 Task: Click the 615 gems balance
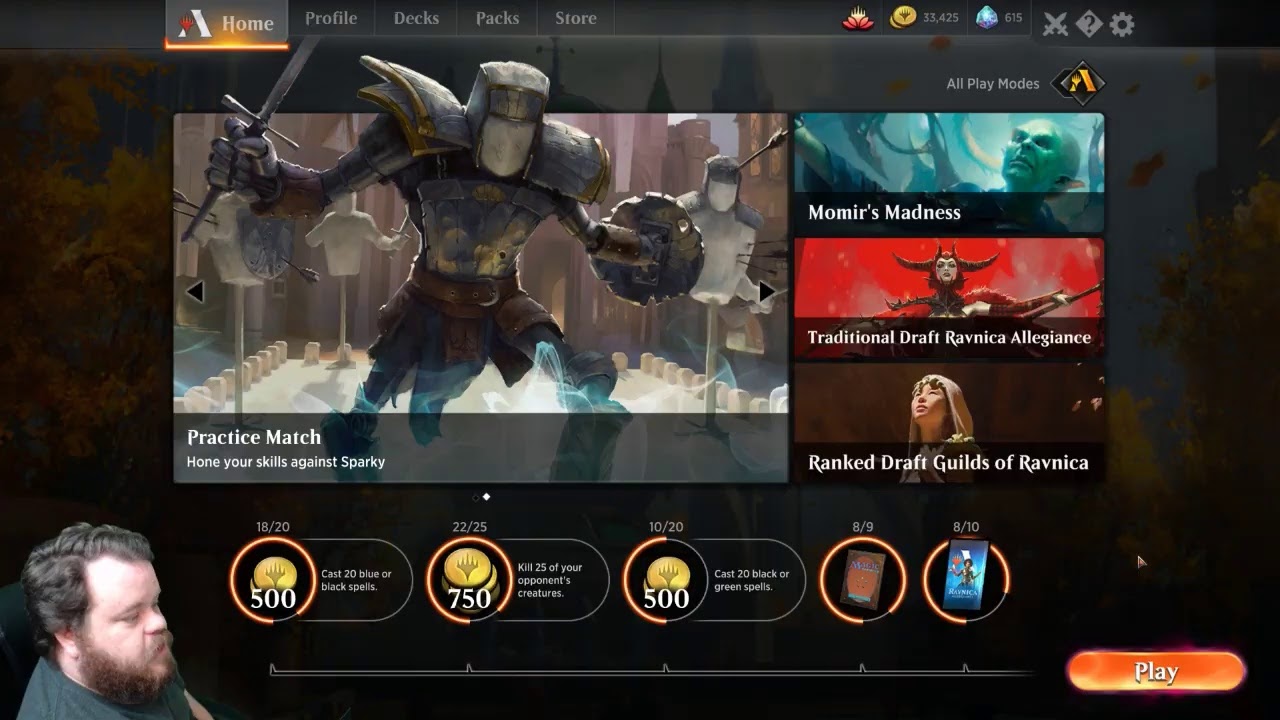pos(1013,18)
